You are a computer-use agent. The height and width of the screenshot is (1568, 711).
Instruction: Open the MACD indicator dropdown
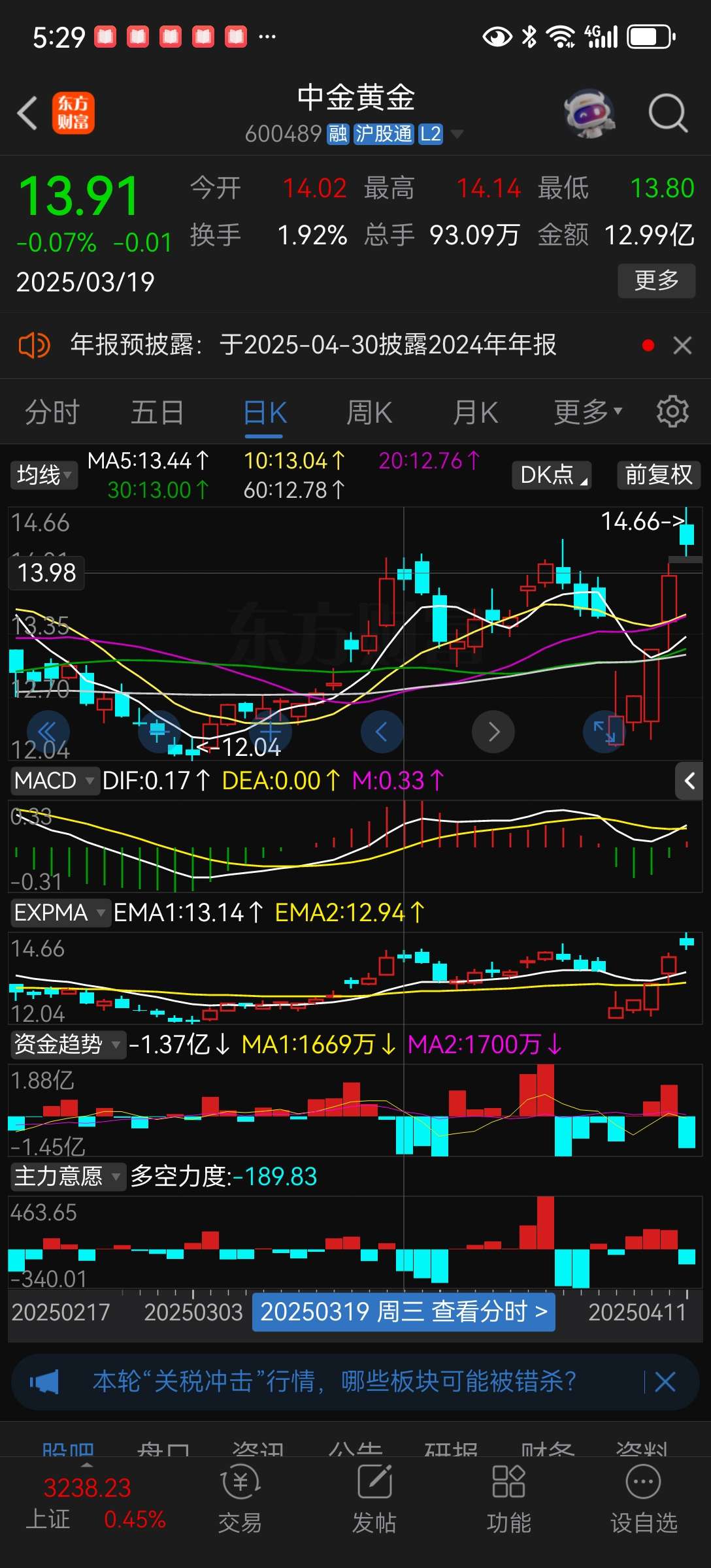(x=54, y=781)
